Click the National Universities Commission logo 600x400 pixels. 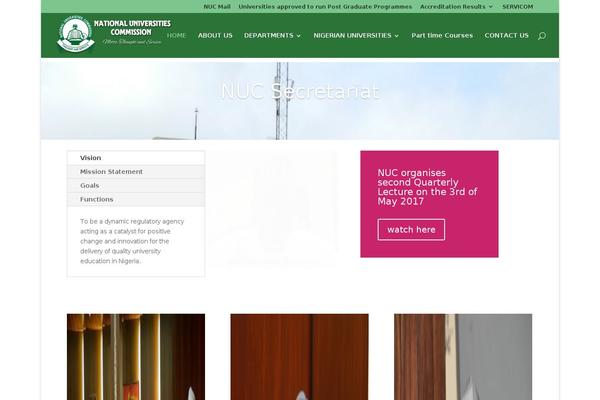(x=114, y=34)
